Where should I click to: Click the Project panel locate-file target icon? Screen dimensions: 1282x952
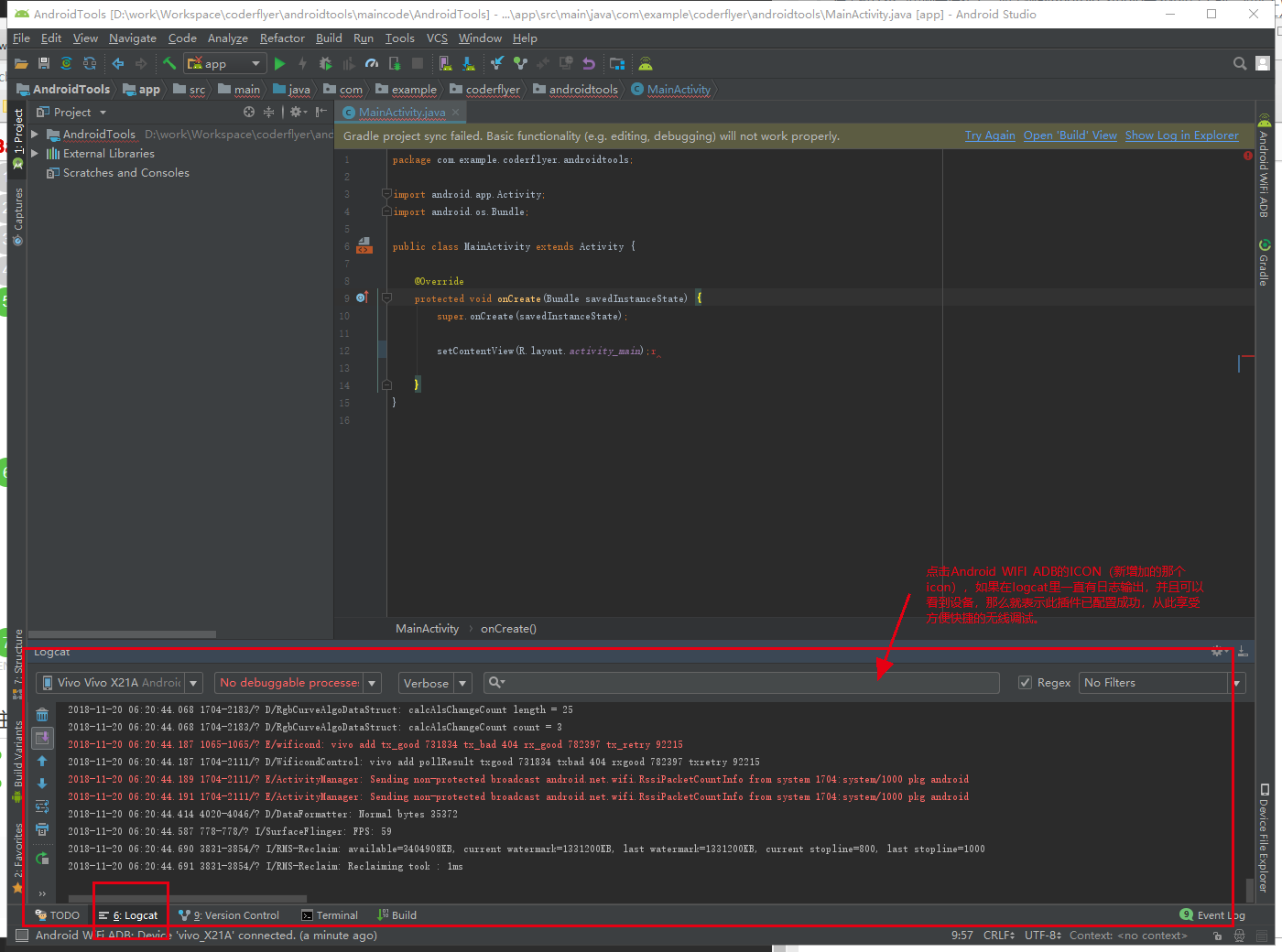[249, 112]
